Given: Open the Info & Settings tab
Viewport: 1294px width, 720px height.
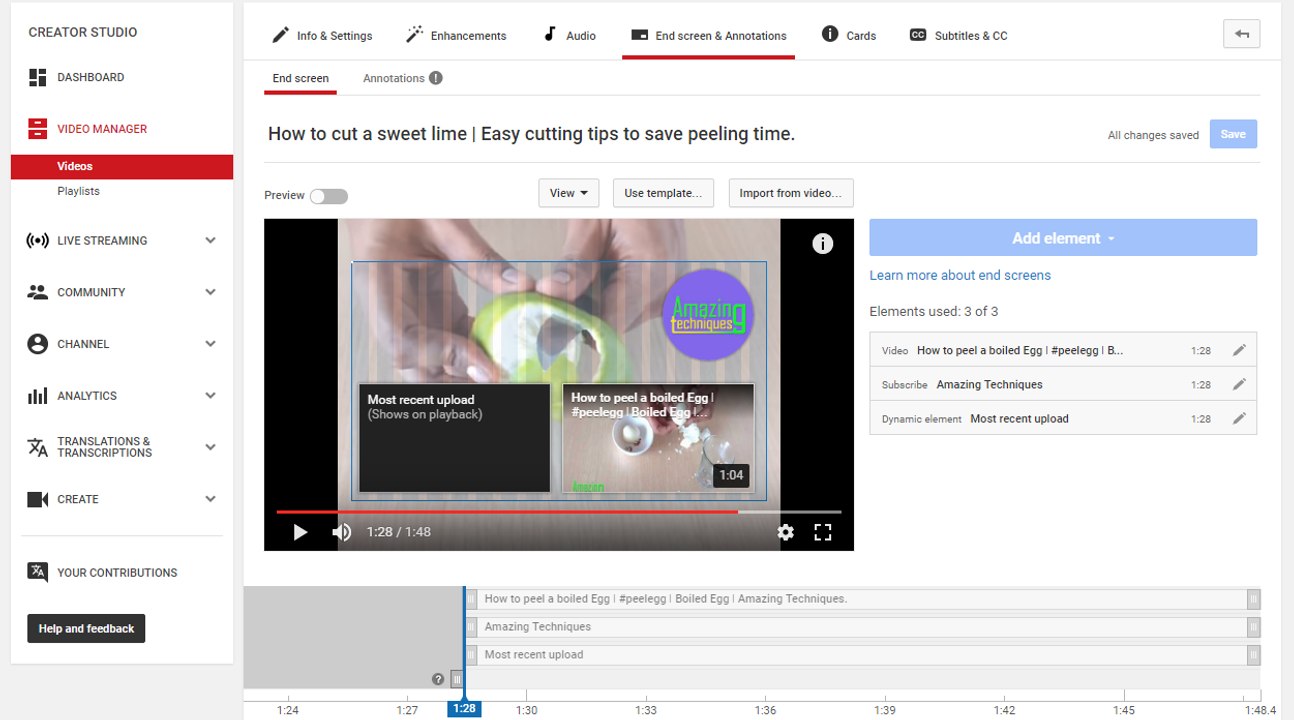Looking at the screenshot, I should pos(322,35).
